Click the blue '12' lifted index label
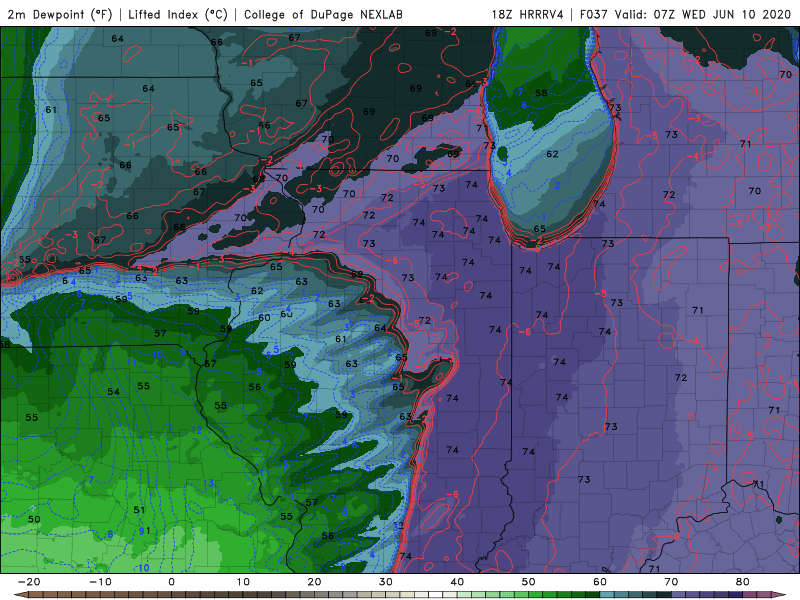This screenshot has width=800, height=600. click(x=196, y=430)
